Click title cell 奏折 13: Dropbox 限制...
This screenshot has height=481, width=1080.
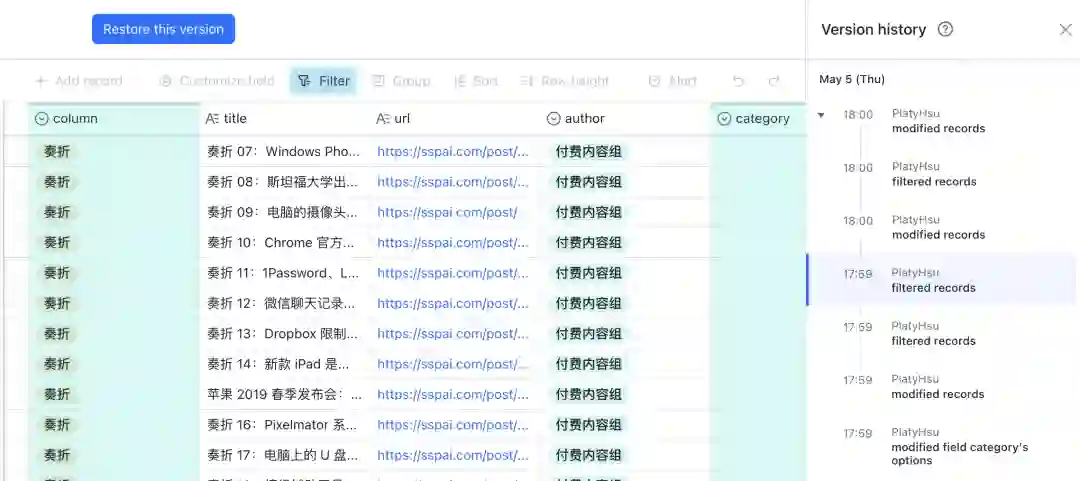[286, 334]
